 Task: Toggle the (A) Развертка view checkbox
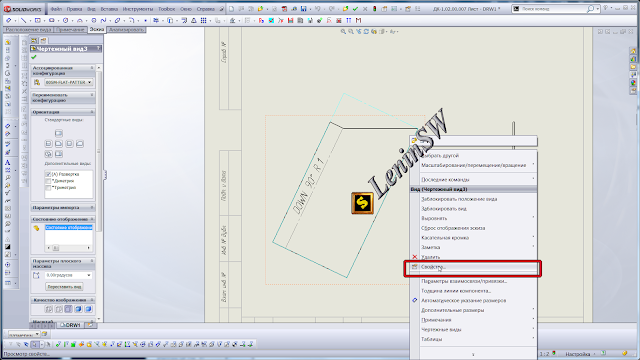(48, 174)
